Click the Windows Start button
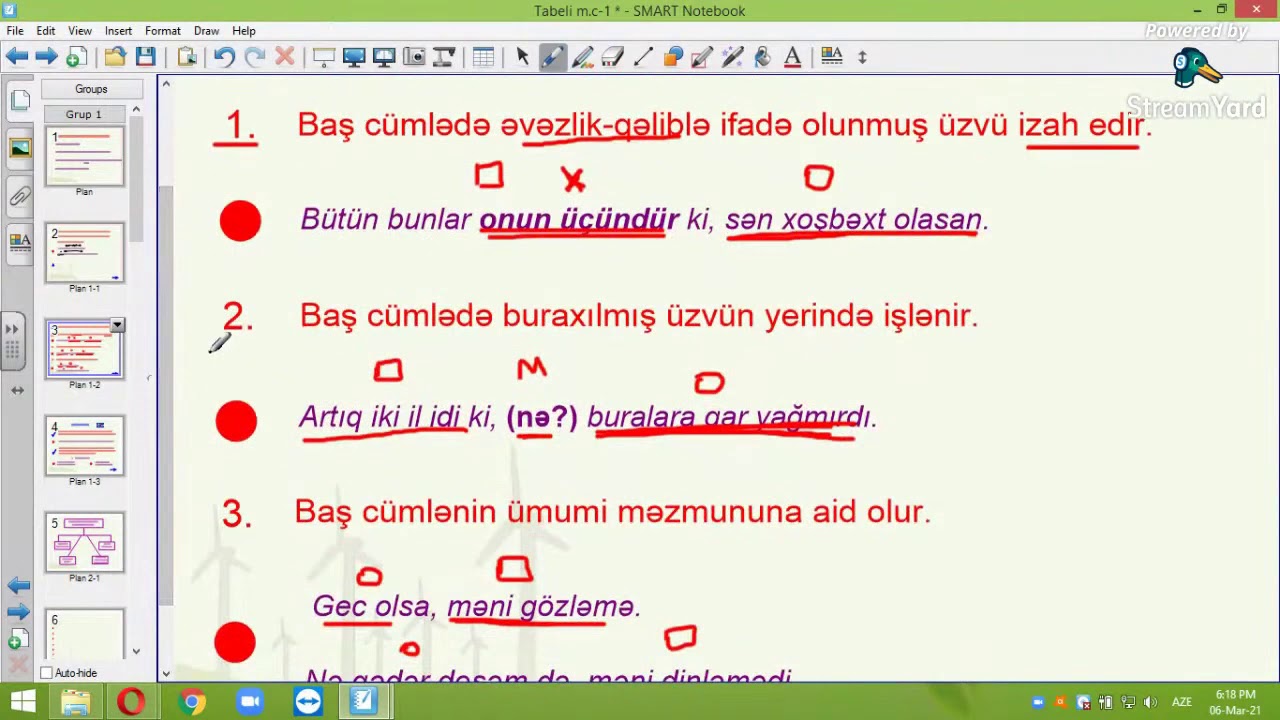The image size is (1280, 720). [x=22, y=703]
